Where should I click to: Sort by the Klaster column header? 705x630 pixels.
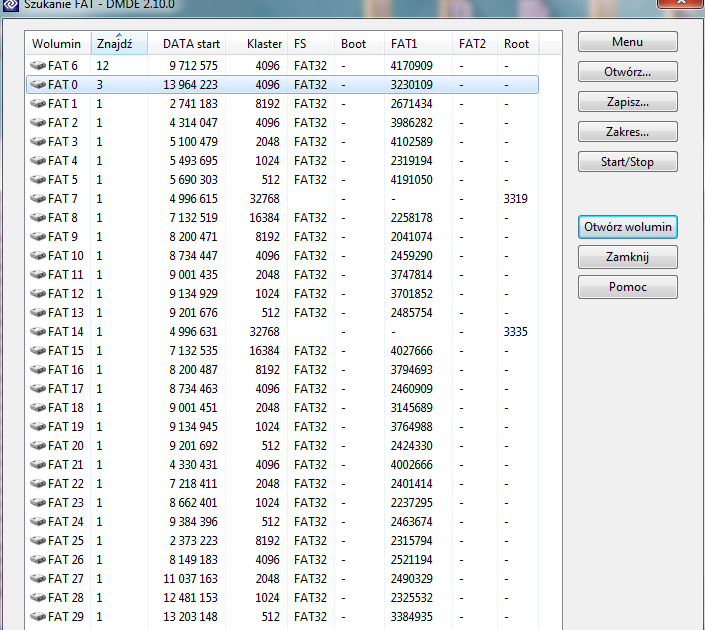point(257,44)
